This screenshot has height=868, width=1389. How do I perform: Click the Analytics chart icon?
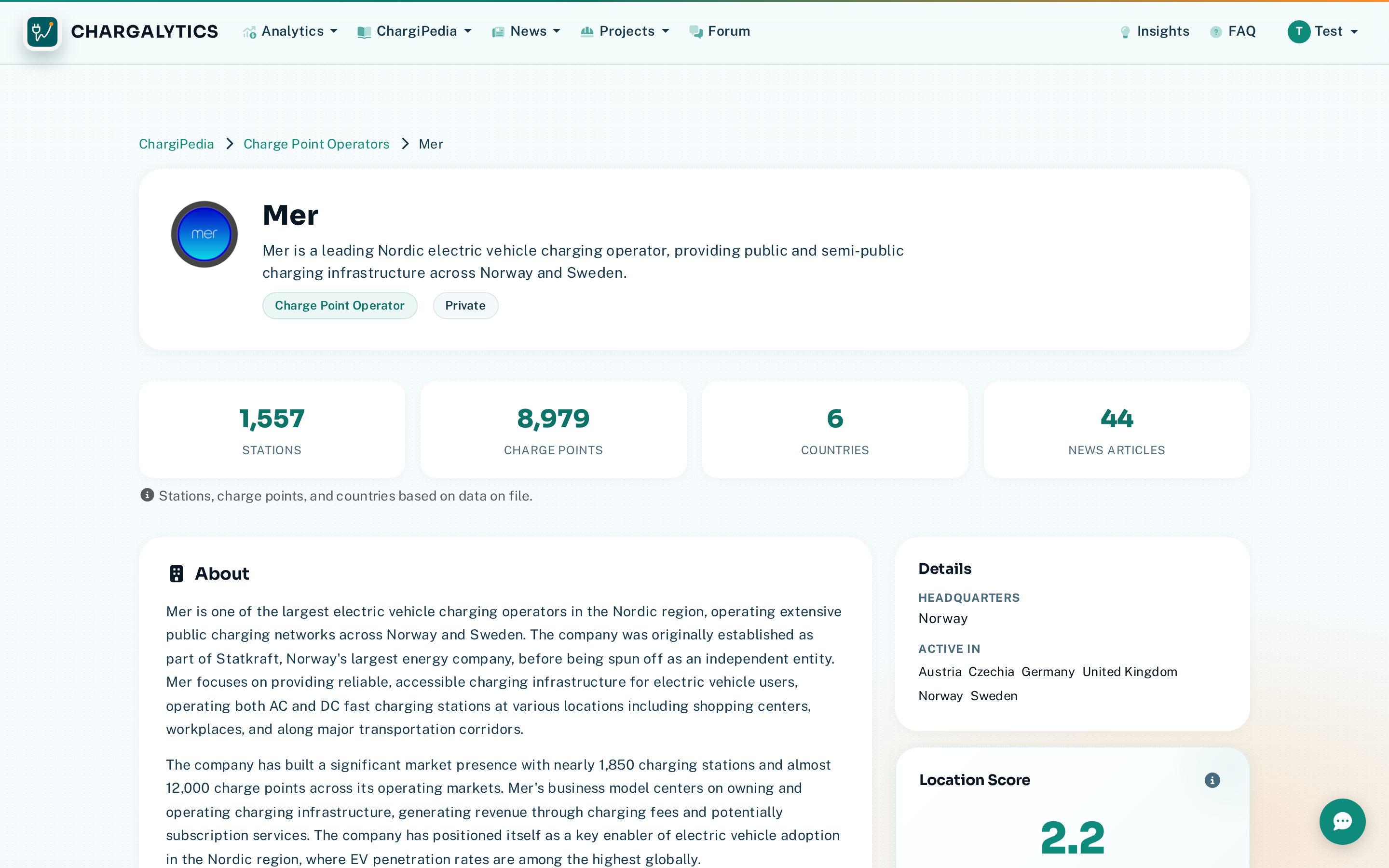249,33
